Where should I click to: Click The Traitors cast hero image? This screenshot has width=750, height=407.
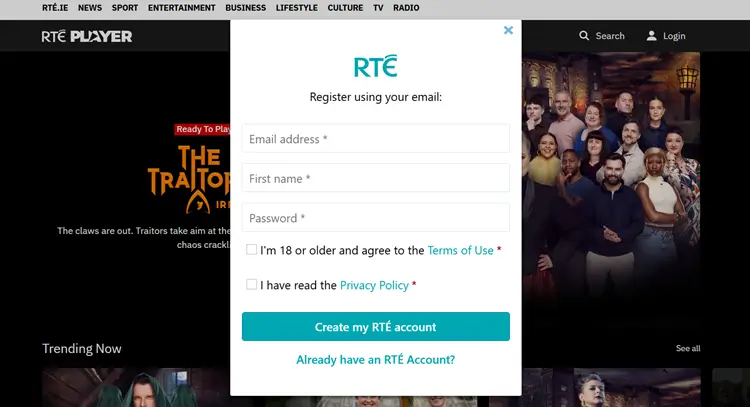click(611, 177)
